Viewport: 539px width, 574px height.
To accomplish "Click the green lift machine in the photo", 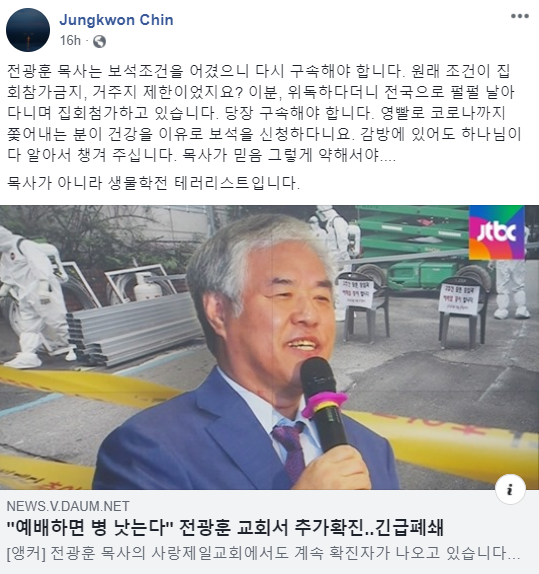I will coord(421,249).
